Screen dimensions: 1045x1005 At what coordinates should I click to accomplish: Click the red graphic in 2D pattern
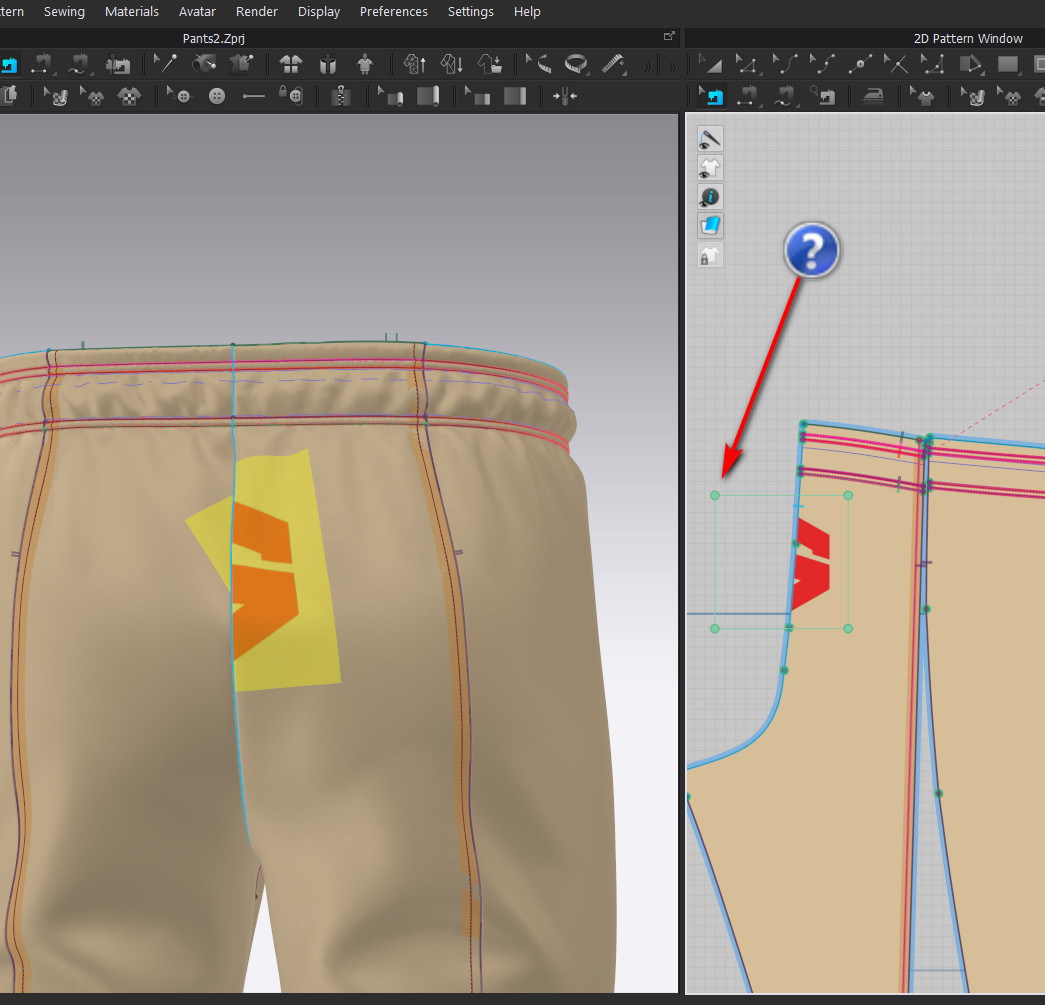point(813,564)
